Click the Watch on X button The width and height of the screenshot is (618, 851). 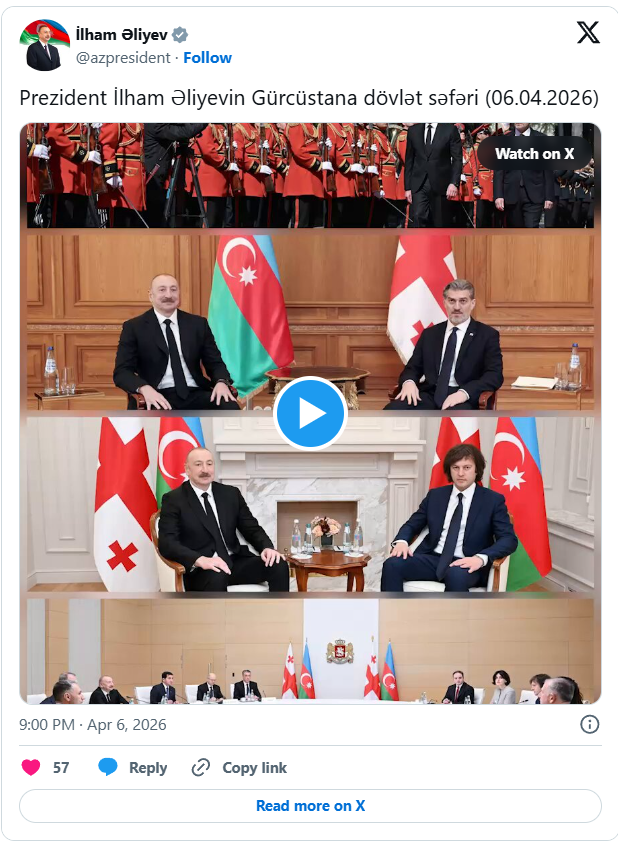(x=534, y=154)
